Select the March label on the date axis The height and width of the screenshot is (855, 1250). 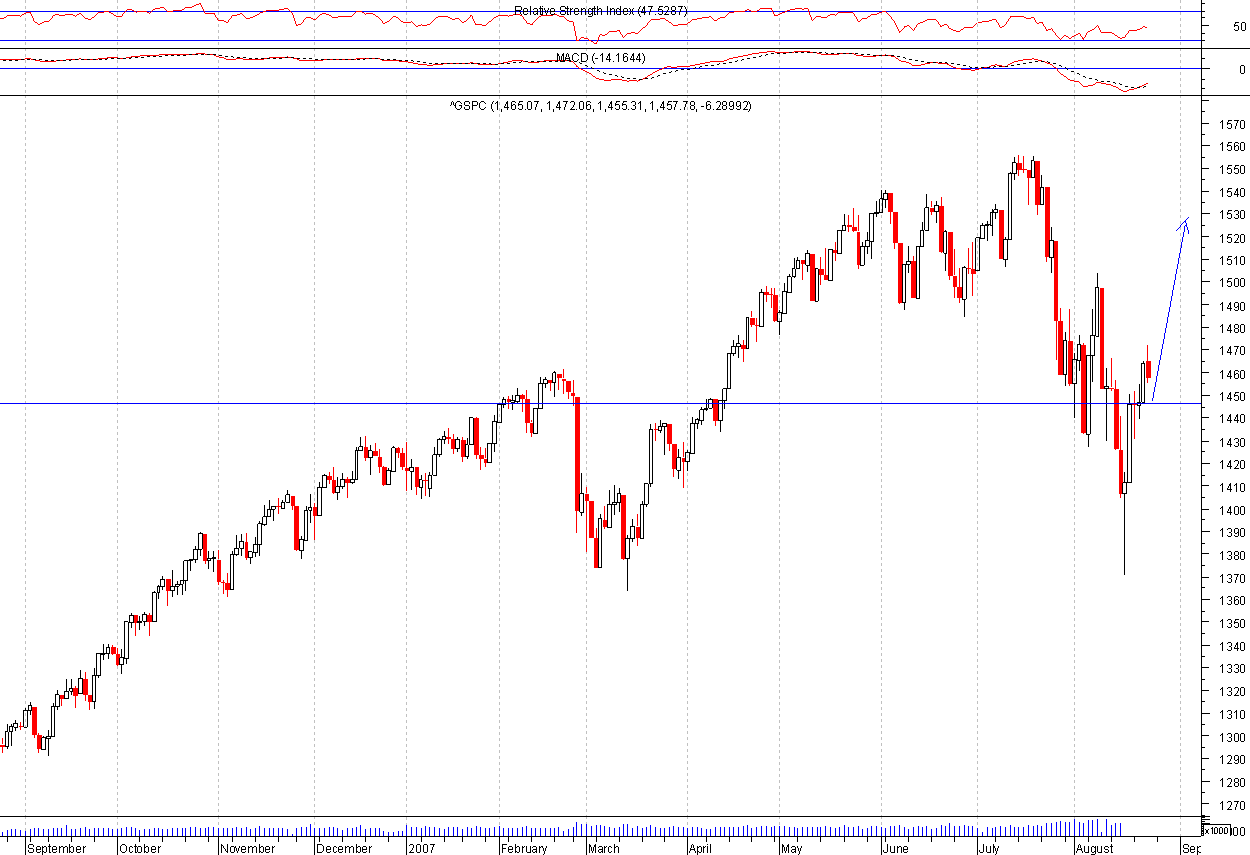pos(603,849)
